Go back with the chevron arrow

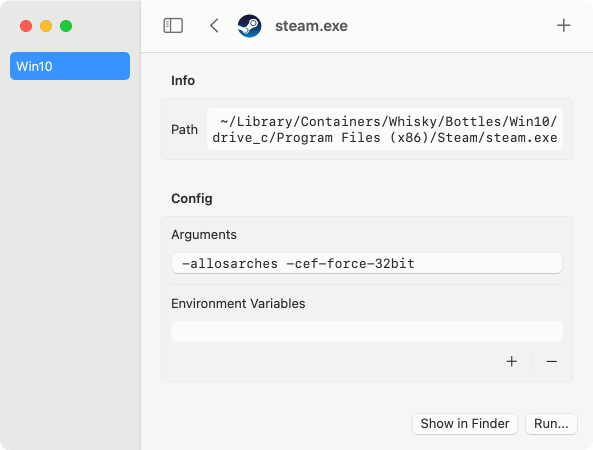(214, 26)
